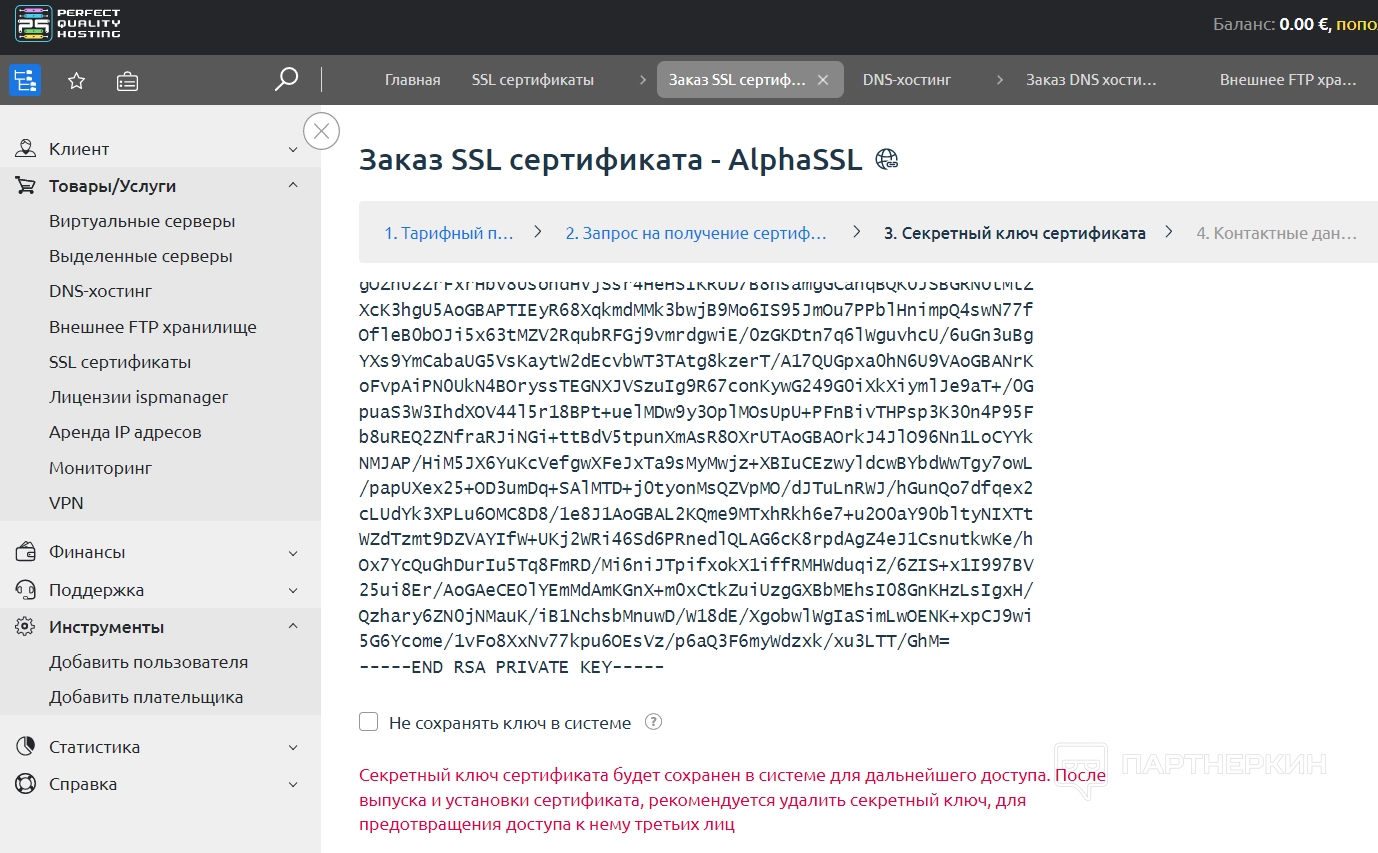Click the Клиент person icon

[26, 149]
